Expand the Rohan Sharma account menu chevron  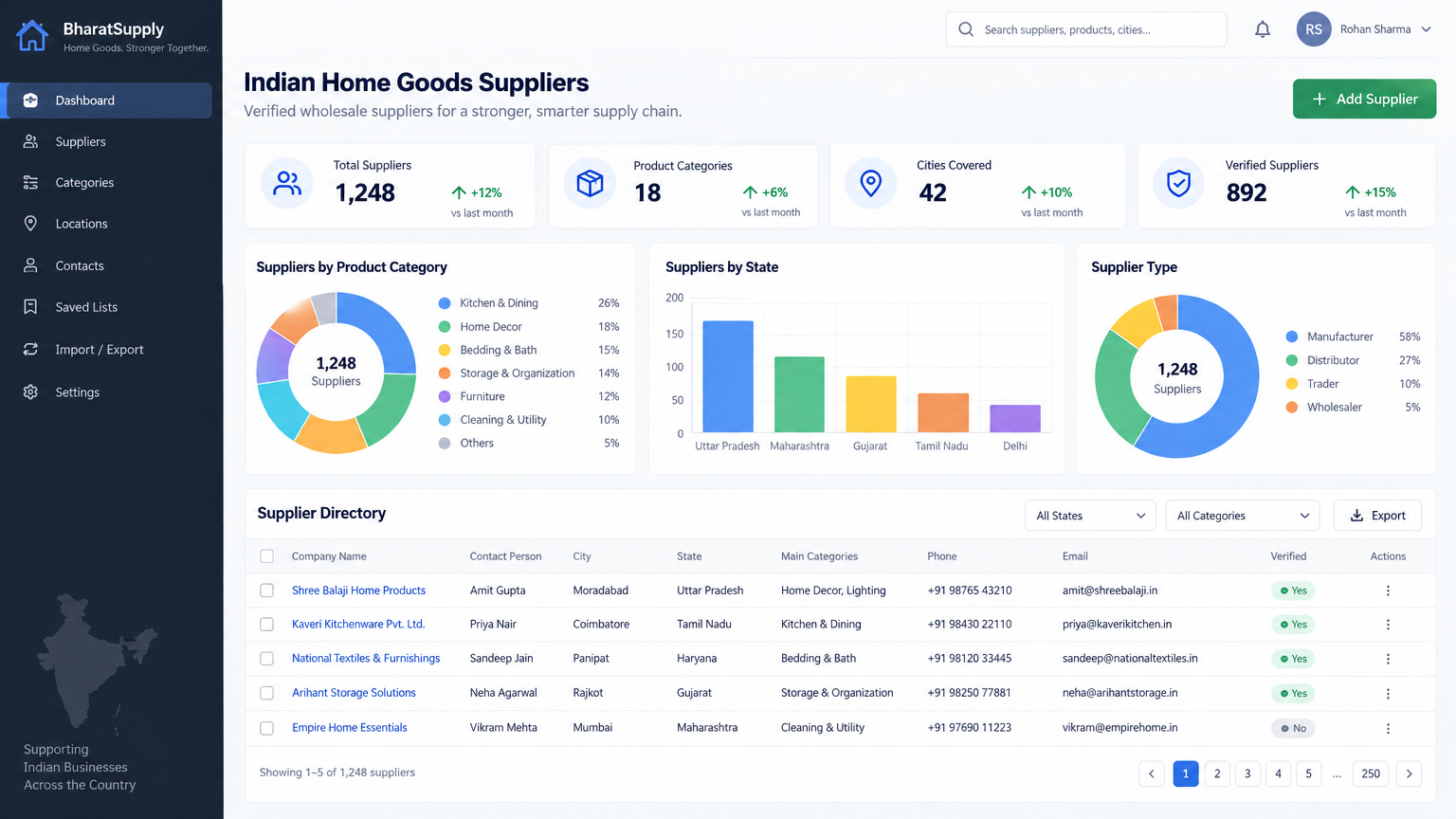pos(1427,29)
